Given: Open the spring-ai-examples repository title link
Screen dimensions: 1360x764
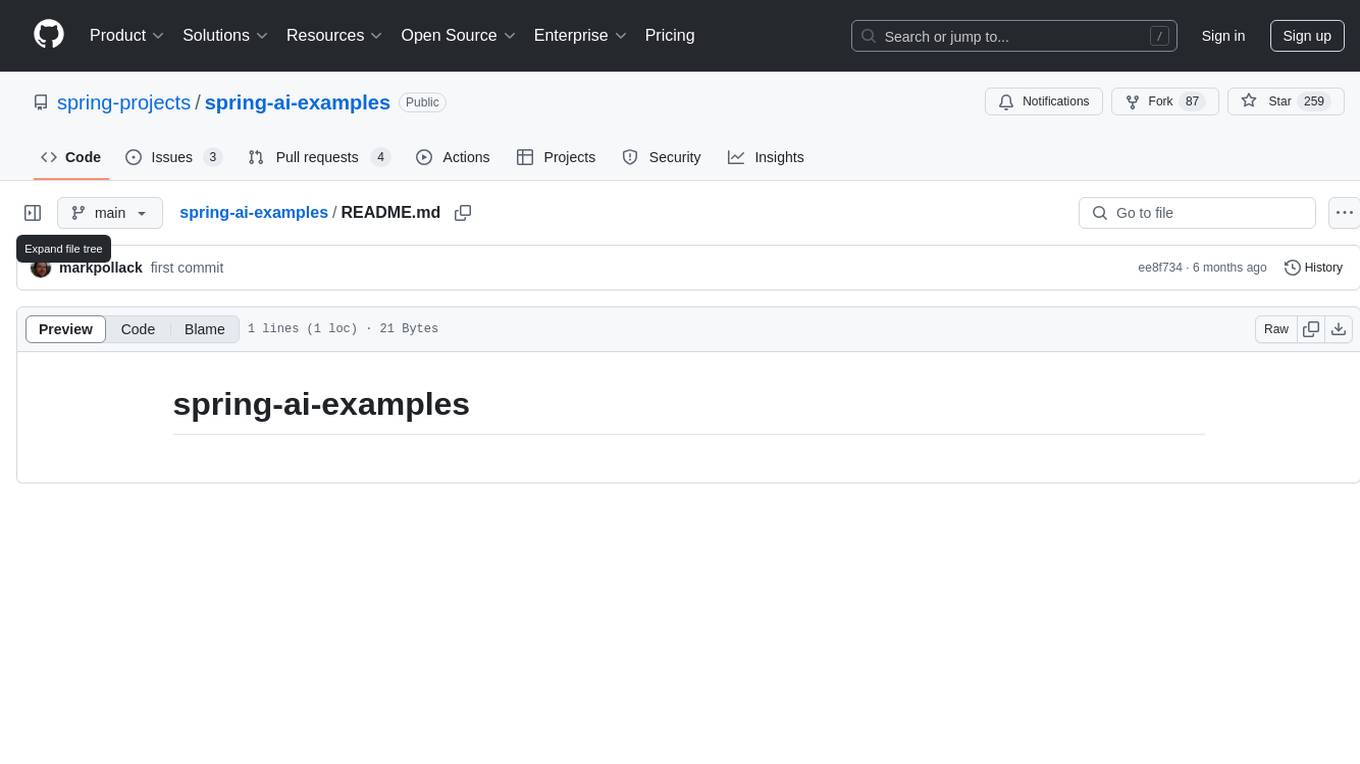Looking at the screenshot, I should pos(297,102).
